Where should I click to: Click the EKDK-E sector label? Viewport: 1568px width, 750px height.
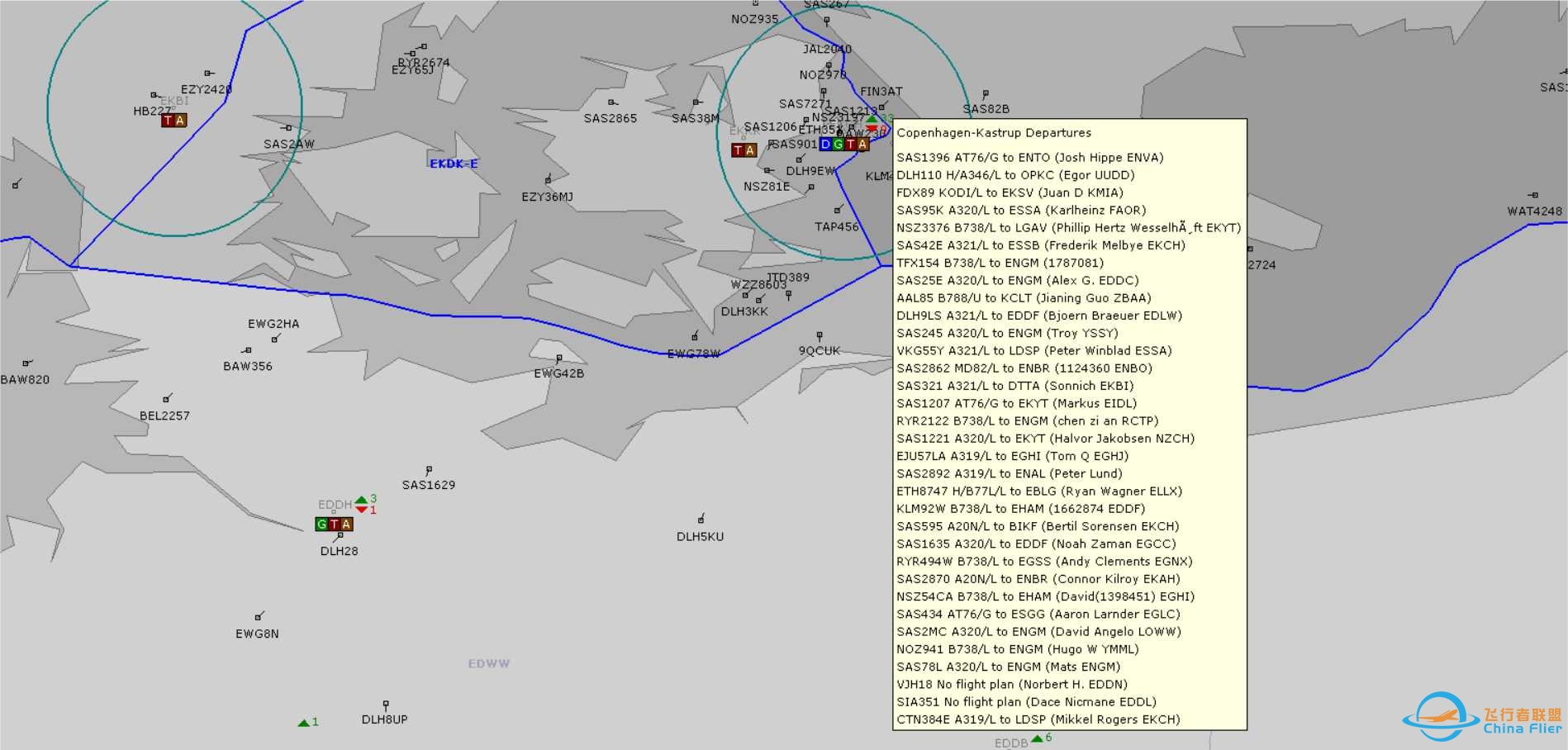[454, 164]
